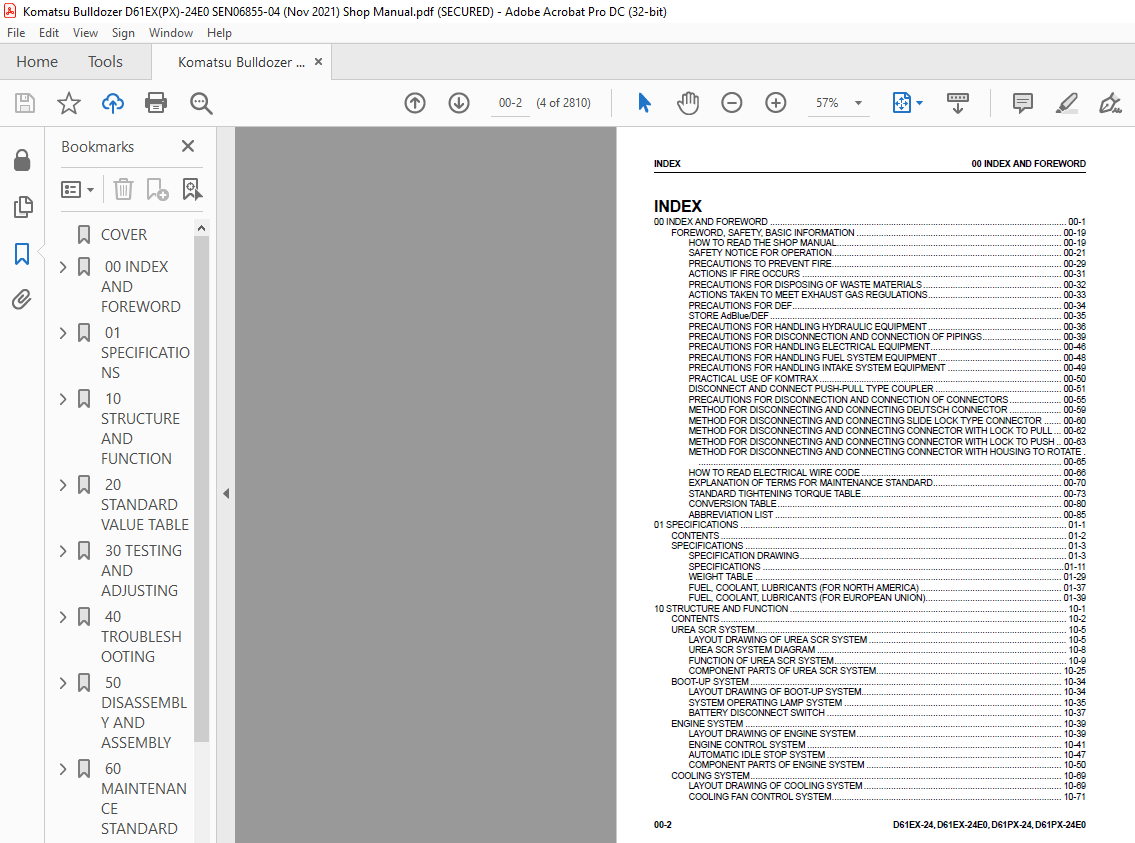Click the Save file icon
The height and width of the screenshot is (843, 1135).
pyautogui.click(x=25, y=103)
